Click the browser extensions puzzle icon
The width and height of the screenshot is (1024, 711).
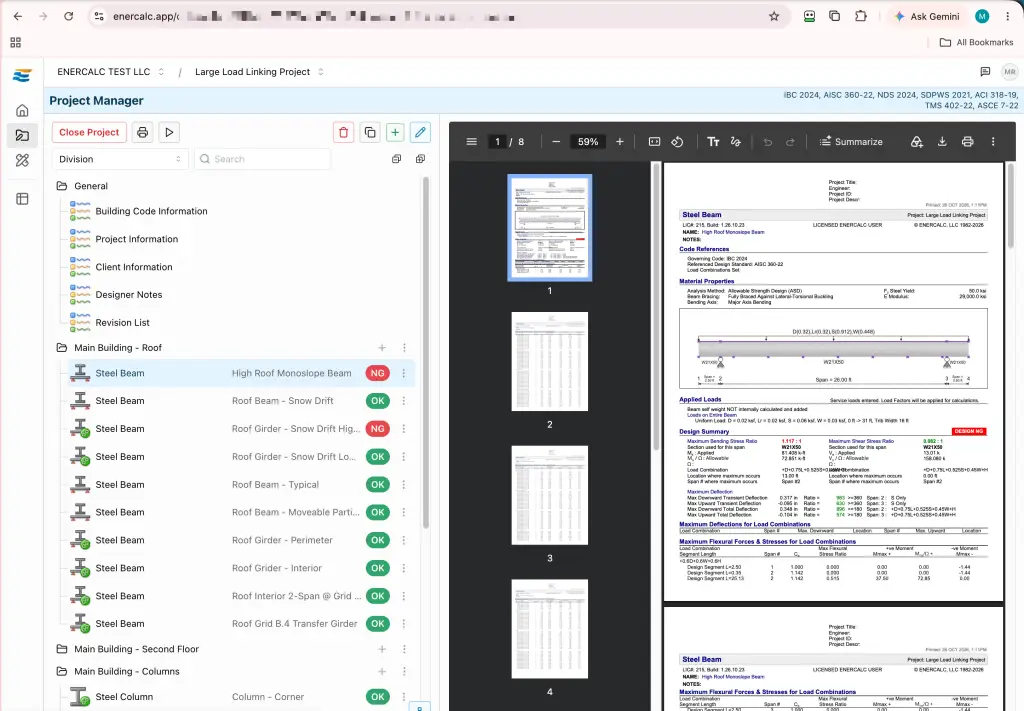click(x=861, y=16)
